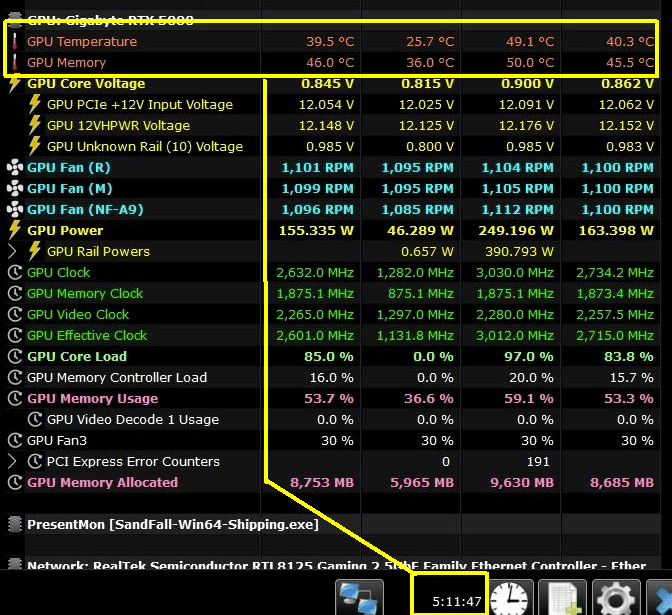Click the elapsed time 5:11:47 readout
This screenshot has width=672, height=615.
click(x=456, y=602)
